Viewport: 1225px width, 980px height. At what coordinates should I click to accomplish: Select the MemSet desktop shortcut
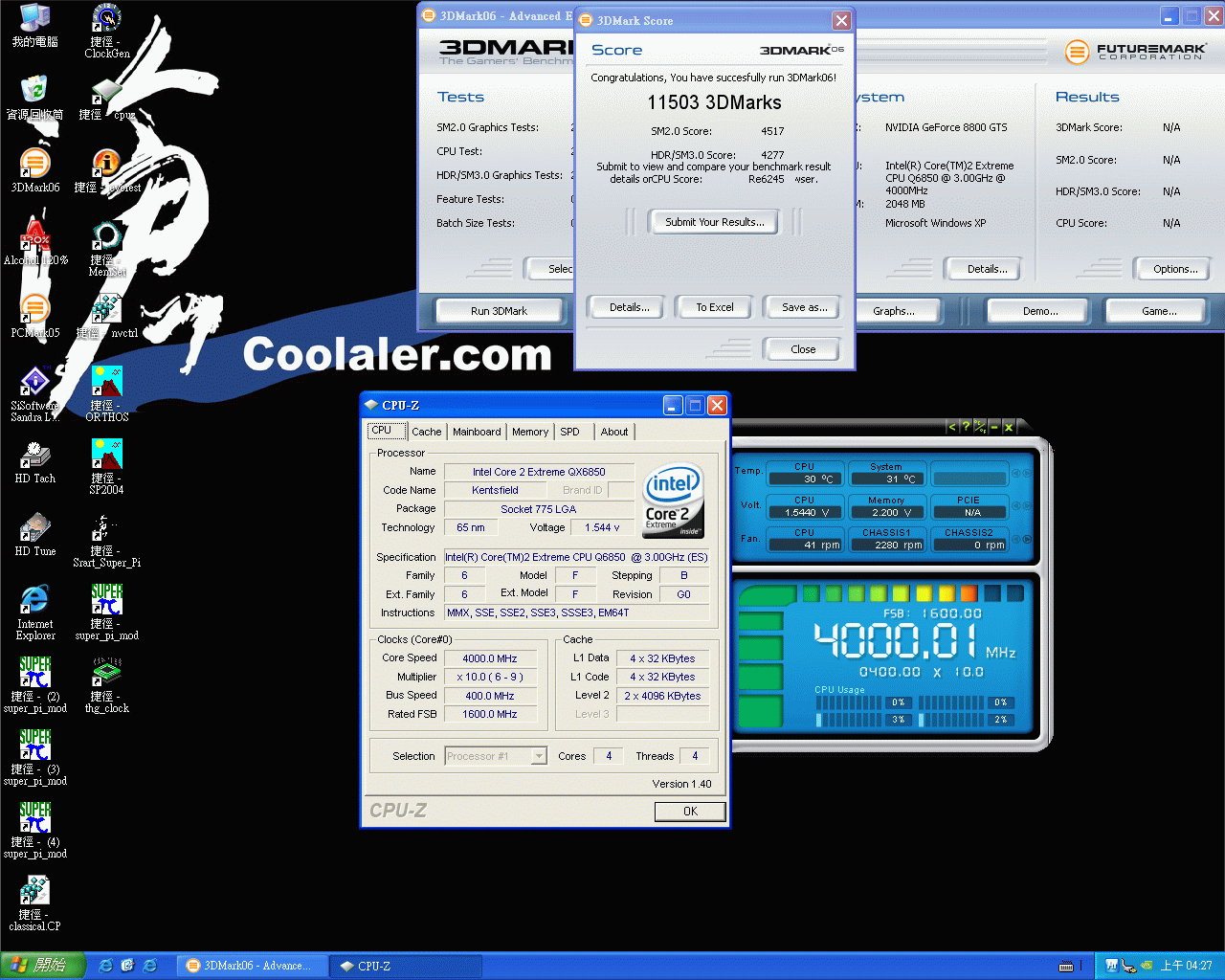point(107,249)
